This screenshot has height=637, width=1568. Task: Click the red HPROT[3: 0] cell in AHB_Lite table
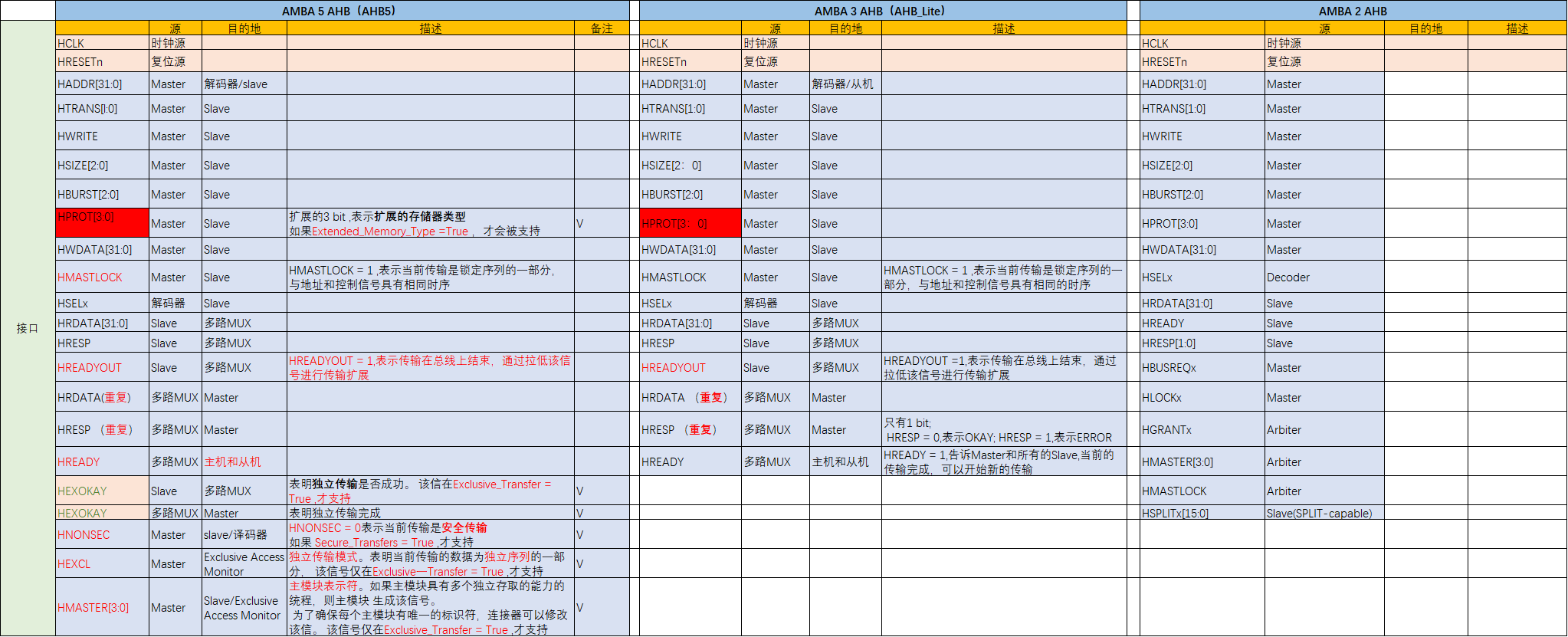[691, 223]
